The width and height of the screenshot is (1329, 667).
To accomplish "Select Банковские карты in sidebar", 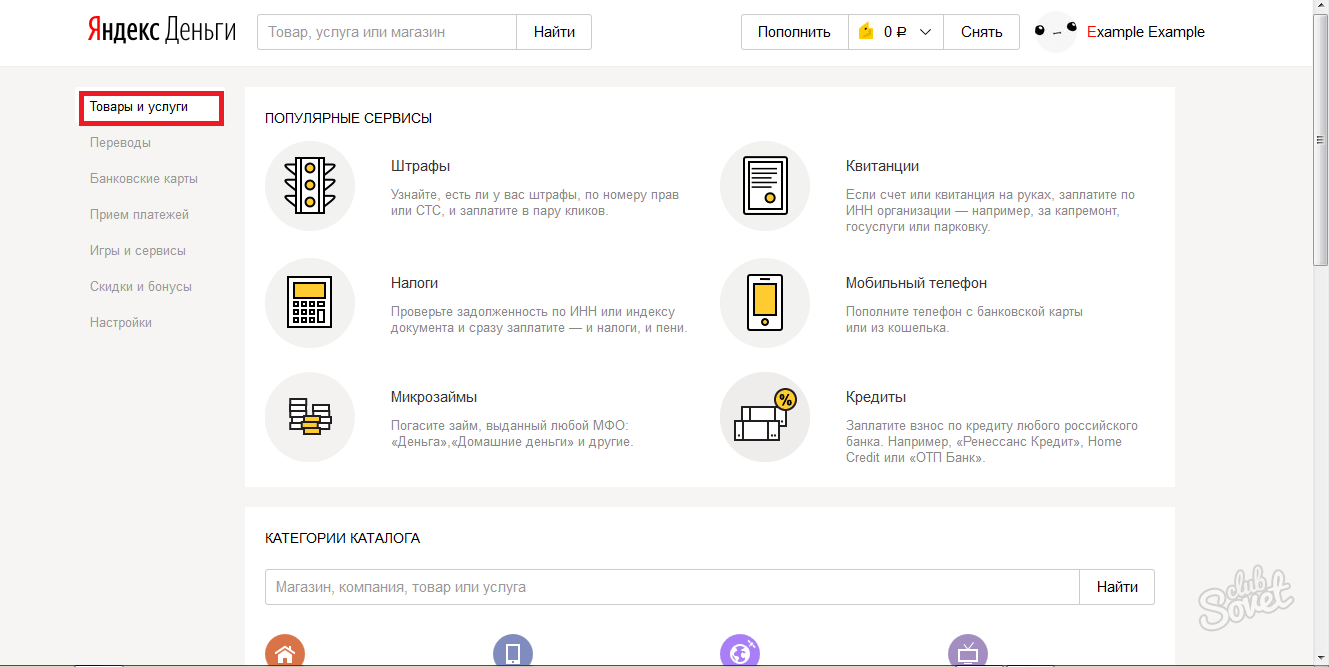I will click(x=144, y=179).
